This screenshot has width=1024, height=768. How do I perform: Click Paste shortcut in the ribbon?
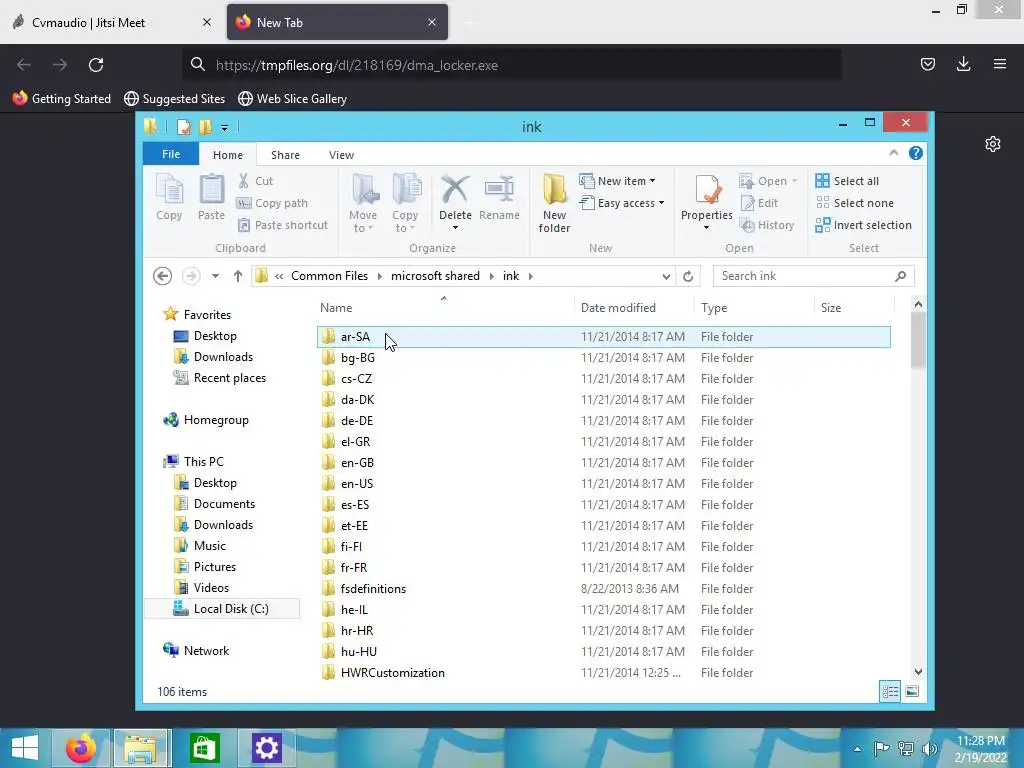(282, 225)
